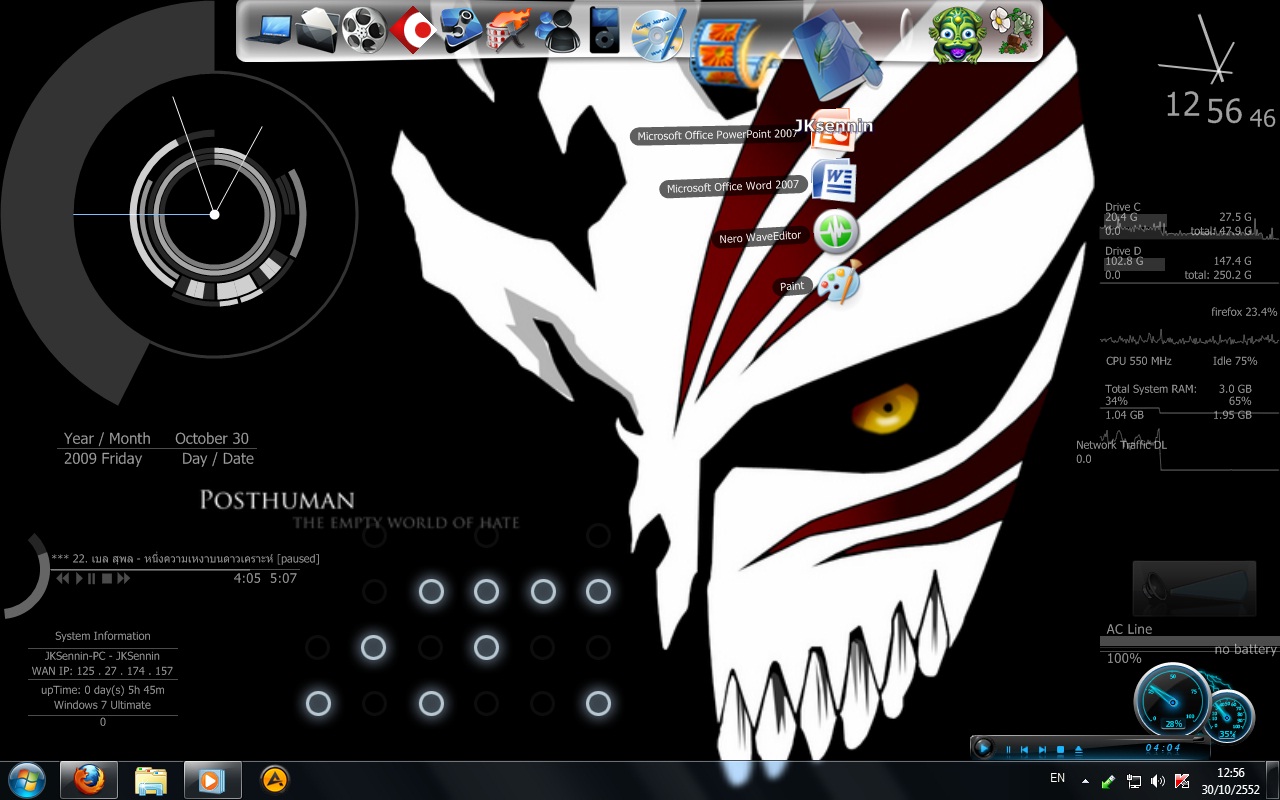Screen dimensions: 1280x800
Task: Click the Microsoft Office PowerPoint 2007 label
Action: coord(717,135)
